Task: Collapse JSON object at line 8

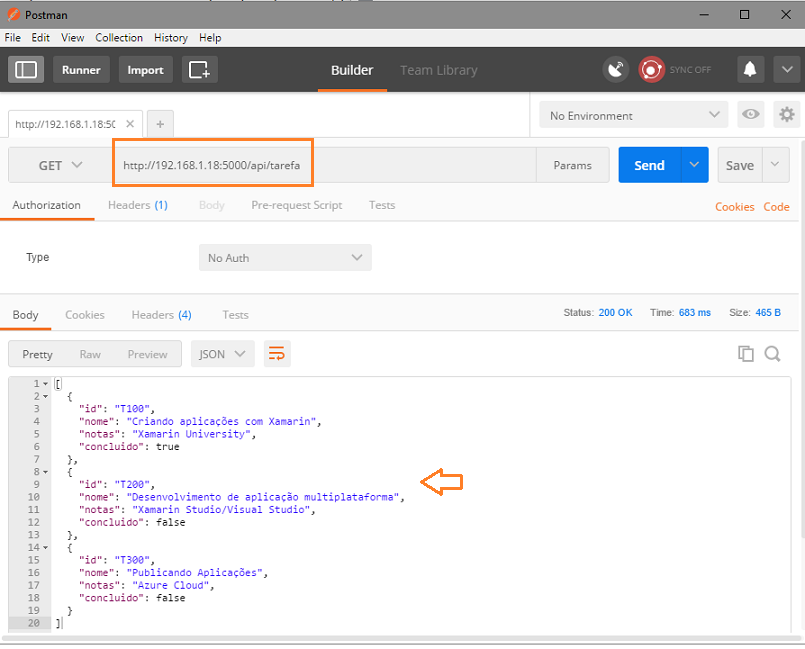Action: click(45, 472)
